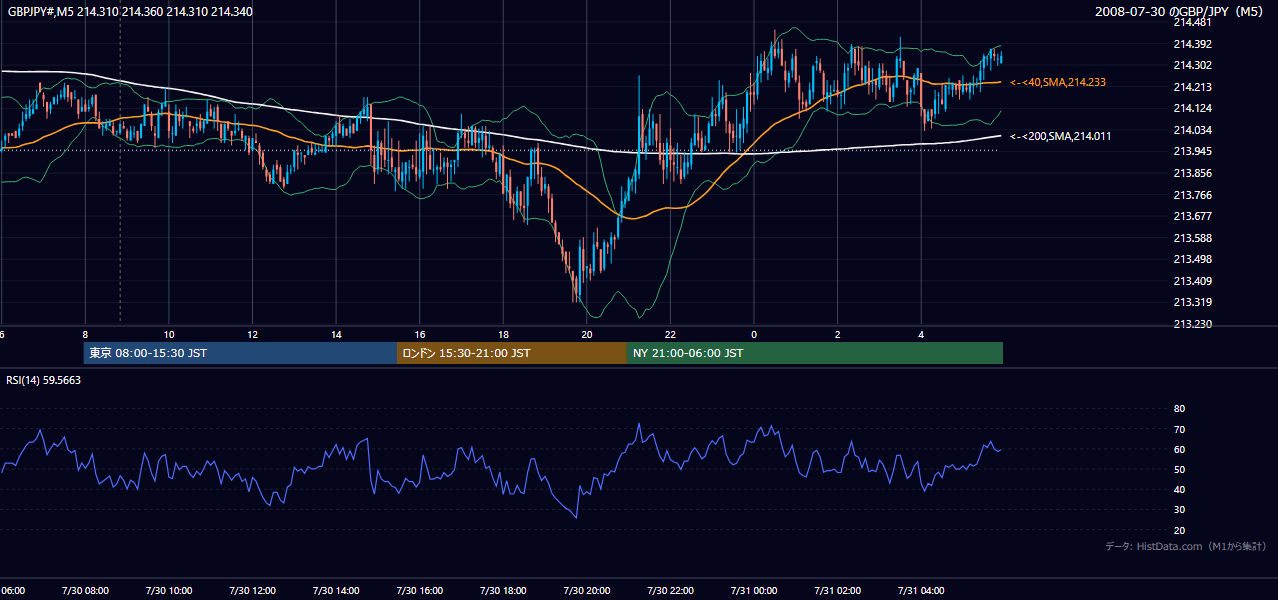Screen dimensions: 1278x600
Task: Click hour mark 0 under price chart
Action: tap(754, 334)
